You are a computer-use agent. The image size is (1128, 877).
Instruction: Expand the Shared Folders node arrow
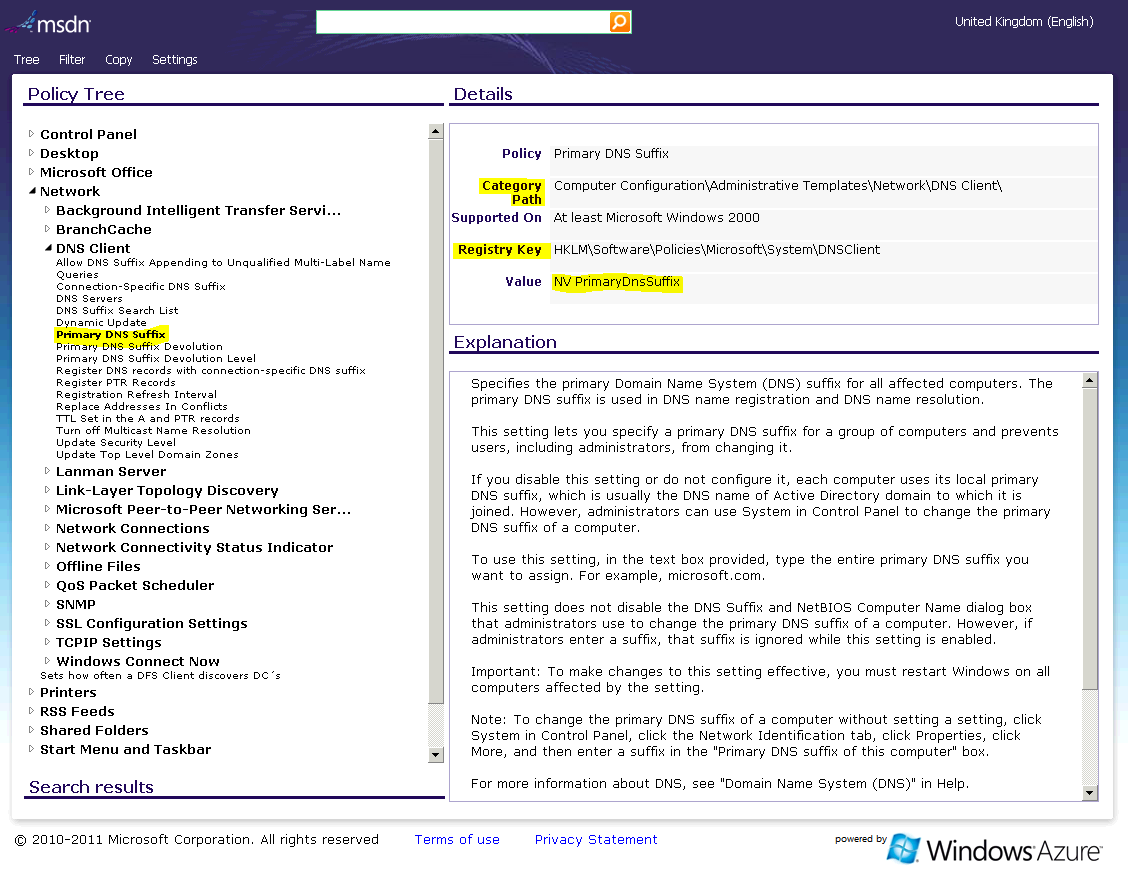coord(31,730)
